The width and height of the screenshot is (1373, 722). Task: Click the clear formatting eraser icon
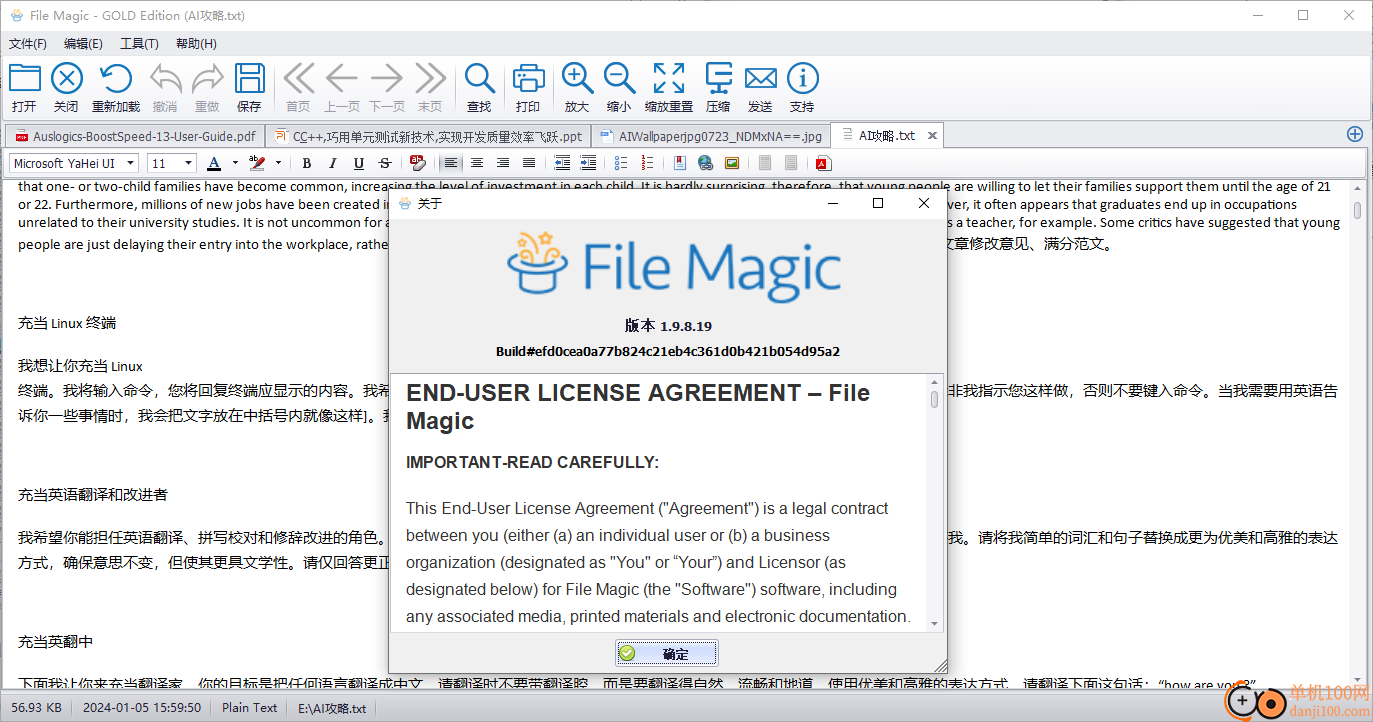pyautogui.click(x=417, y=163)
